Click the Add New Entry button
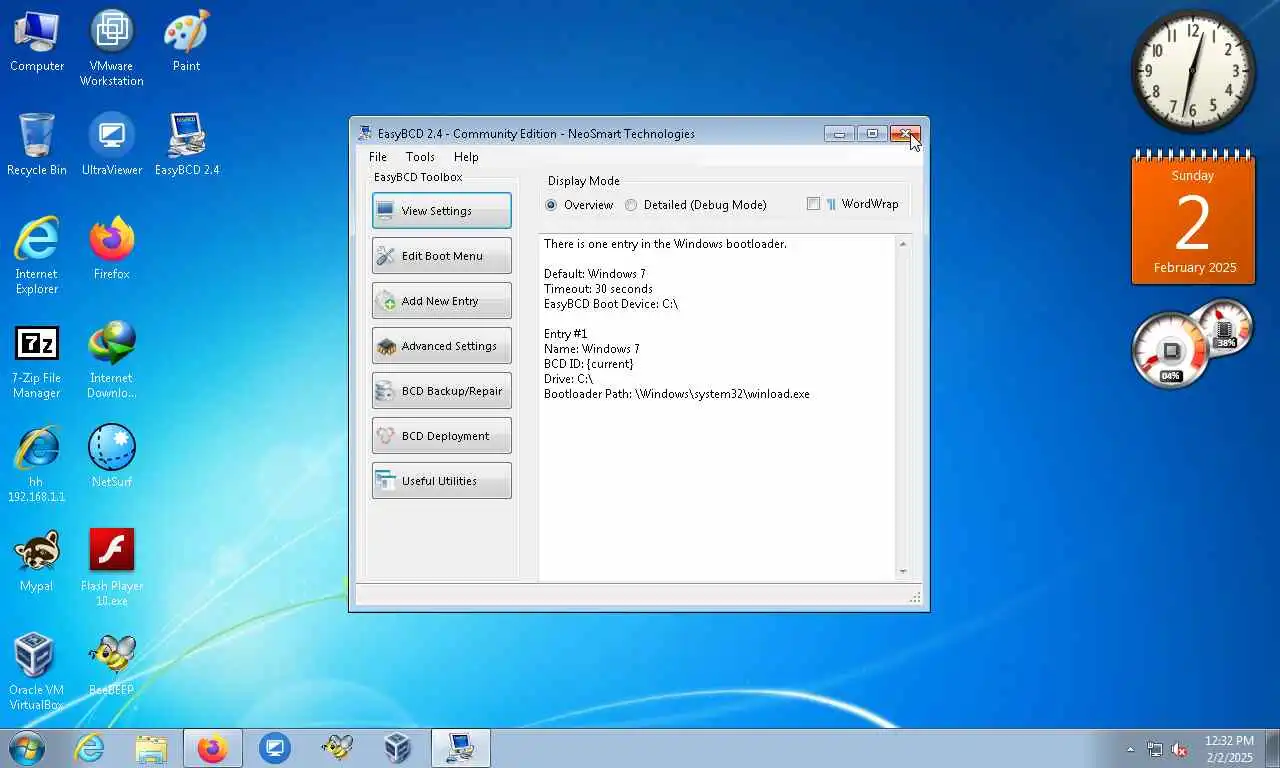The width and height of the screenshot is (1280, 768). pyautogui.click(x=441, y=301)
